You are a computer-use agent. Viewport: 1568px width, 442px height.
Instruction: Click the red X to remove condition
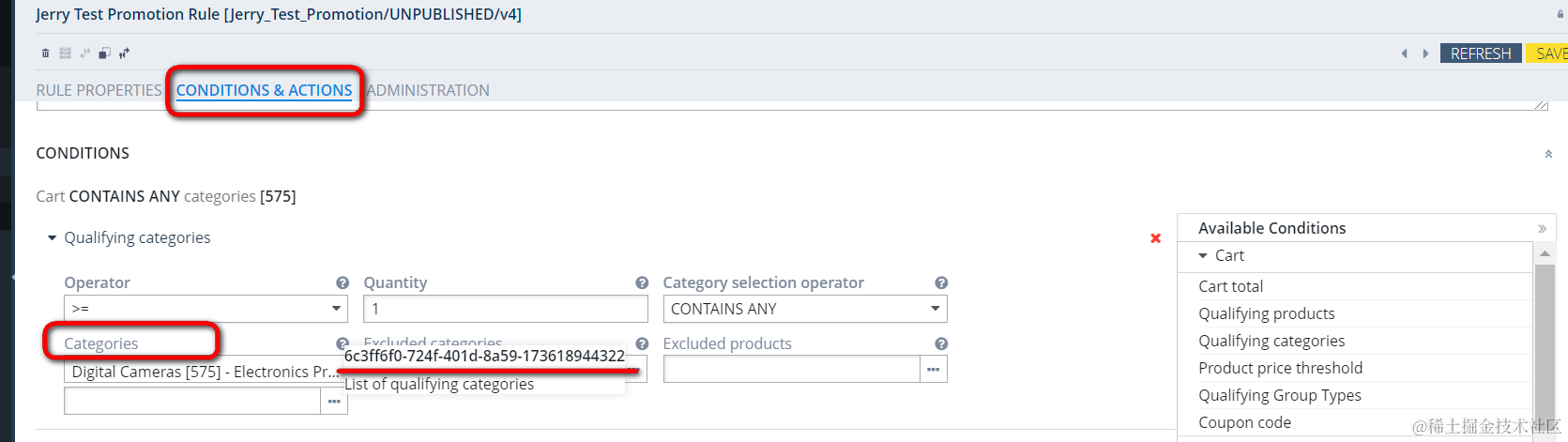pyautogui.click(x=1155, y=238)
